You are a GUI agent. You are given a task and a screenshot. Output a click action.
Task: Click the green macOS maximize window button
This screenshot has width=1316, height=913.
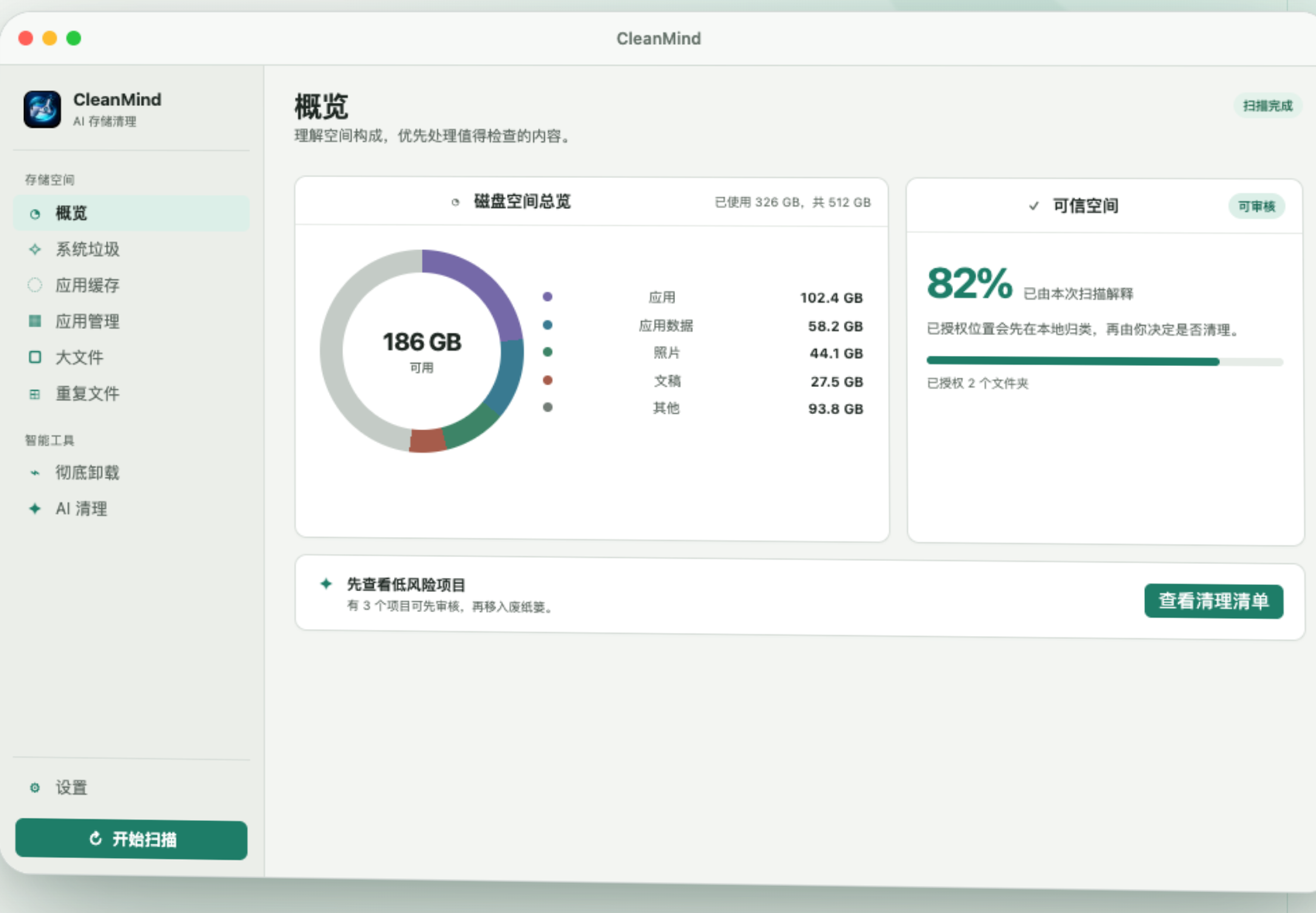pyautogui.click(x=74, y=38)
